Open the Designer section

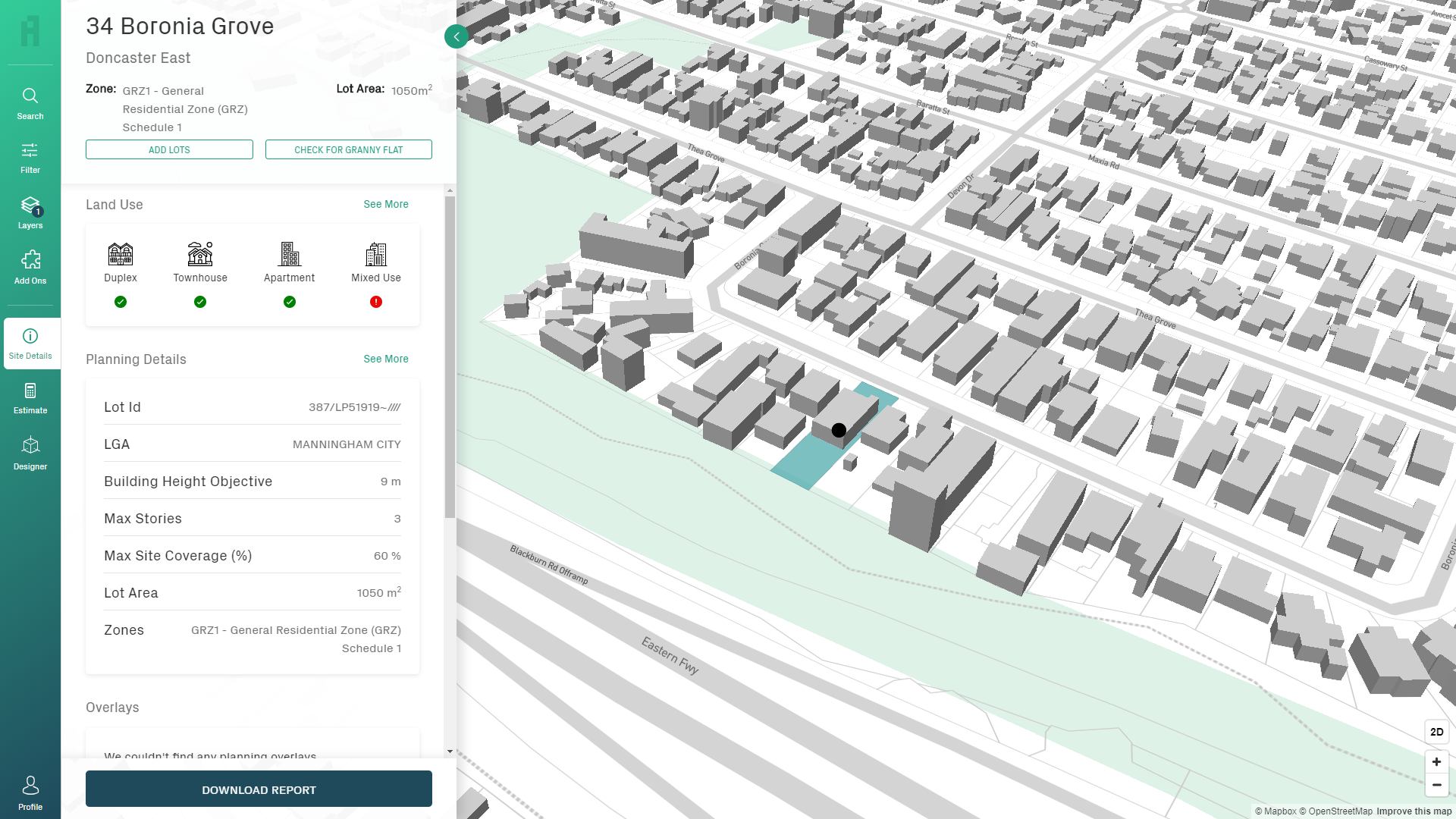[x=30, y=452]
